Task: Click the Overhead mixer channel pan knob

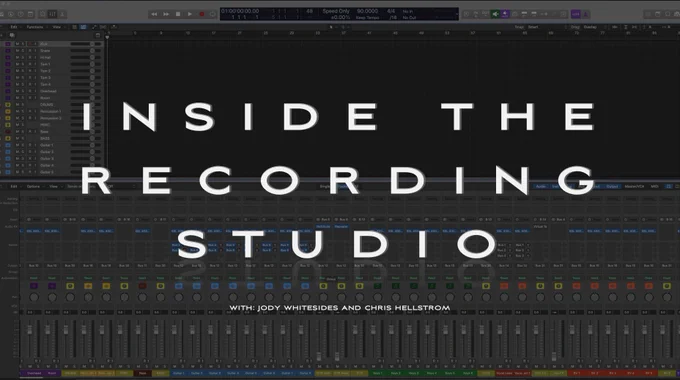Action: (34, 298)
